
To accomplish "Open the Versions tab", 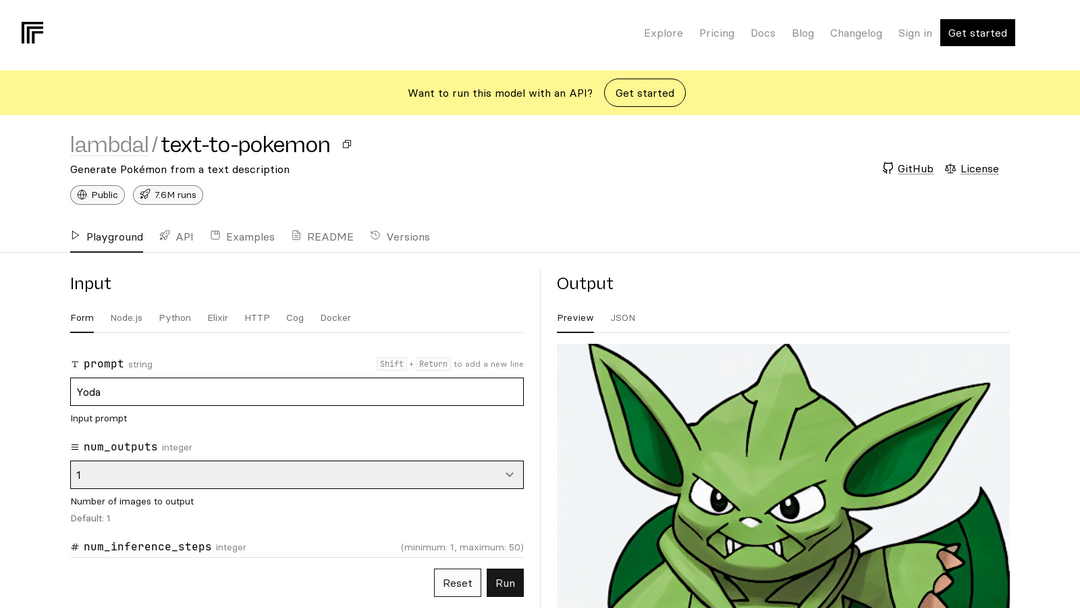I will [x=400, y=237].
